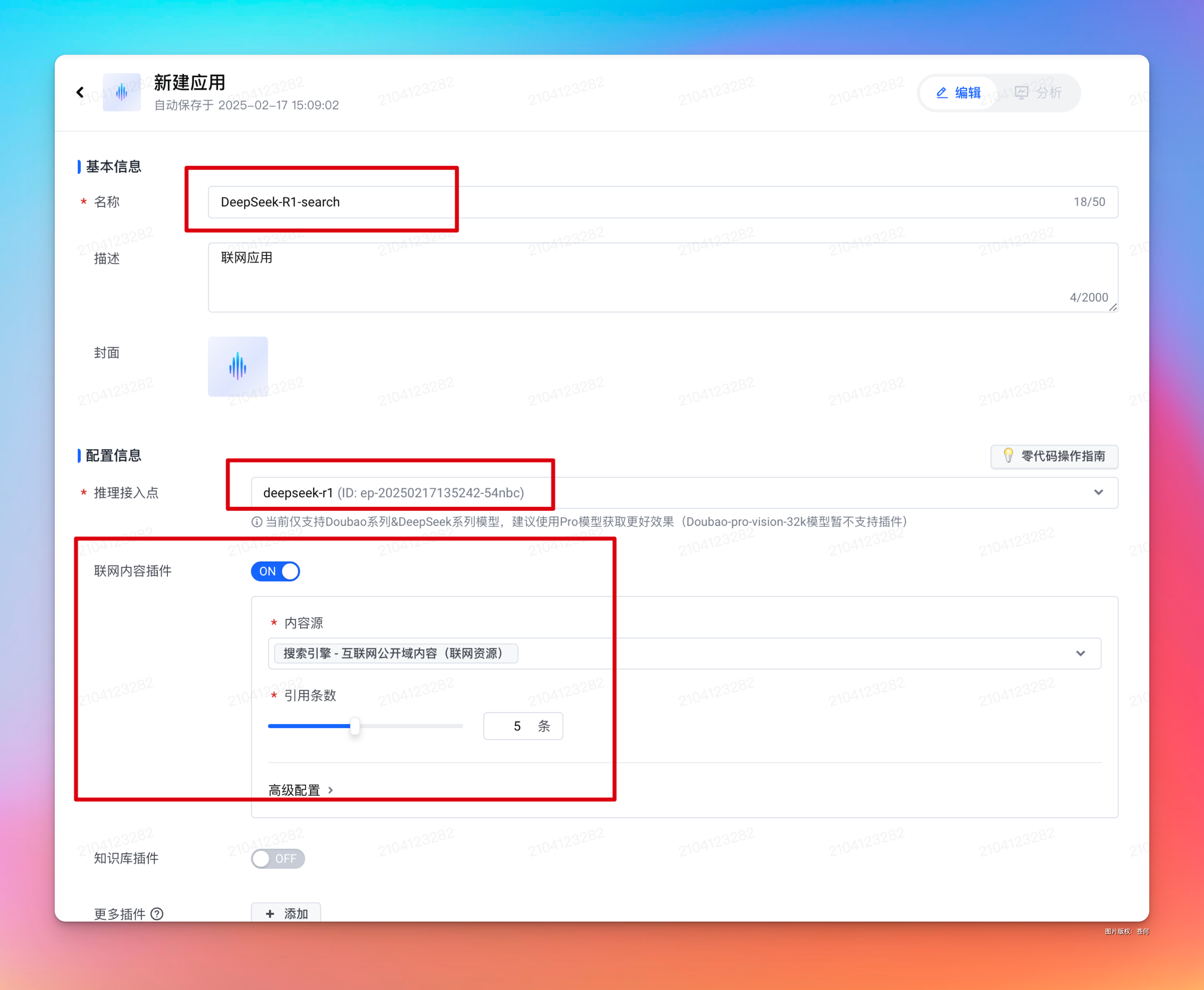Click the info icon beside model hint

[x=257, y=522]
